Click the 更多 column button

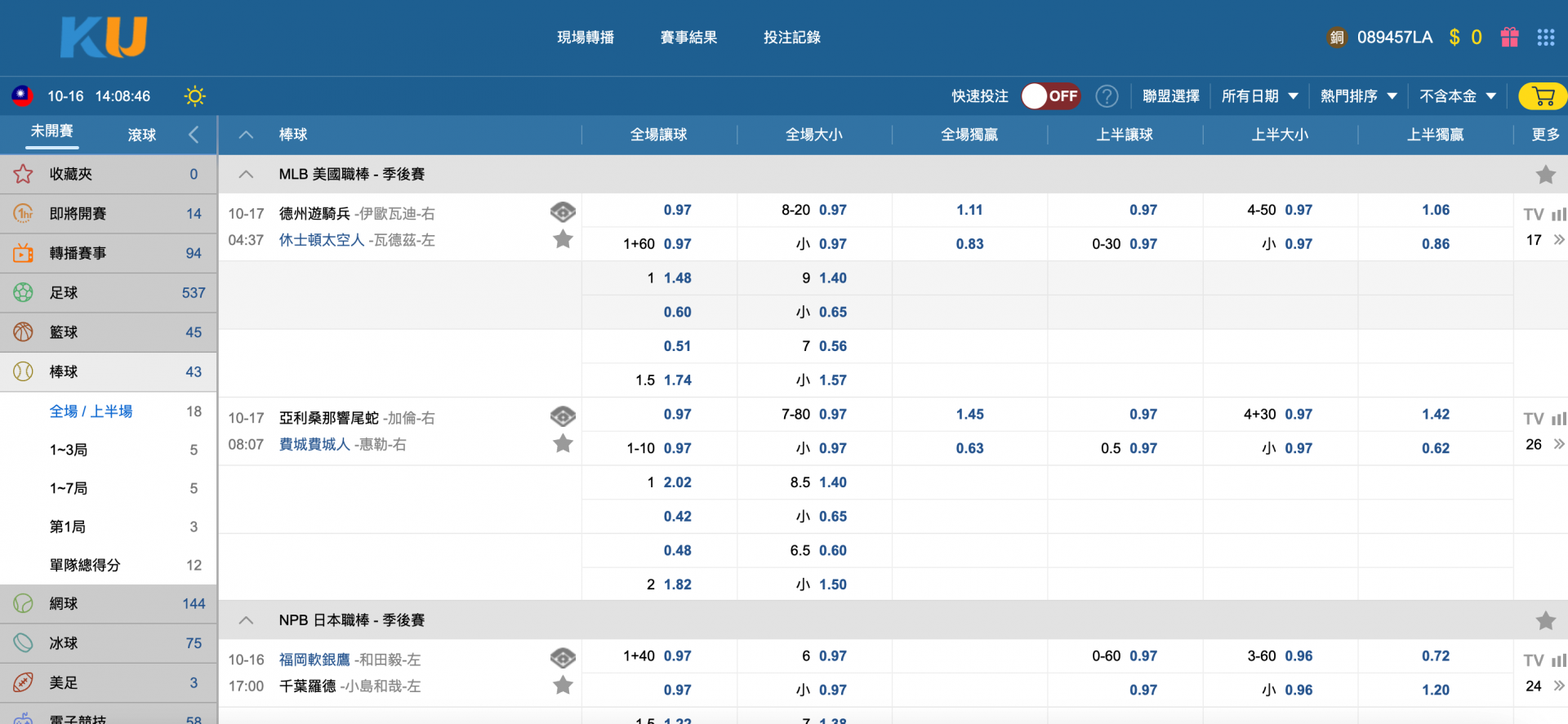[1545, 135]
